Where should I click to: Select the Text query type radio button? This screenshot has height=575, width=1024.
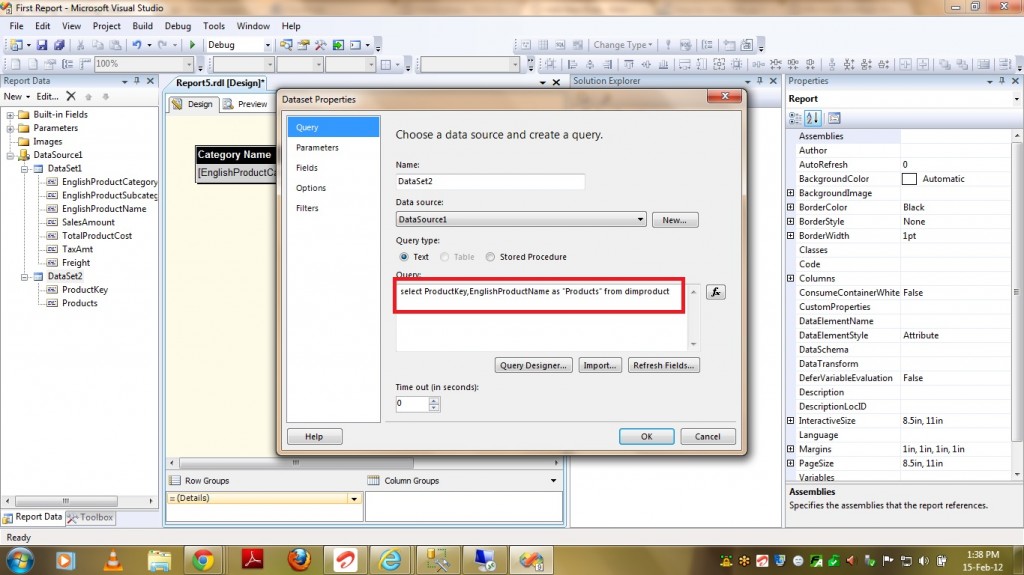[404, 257]
